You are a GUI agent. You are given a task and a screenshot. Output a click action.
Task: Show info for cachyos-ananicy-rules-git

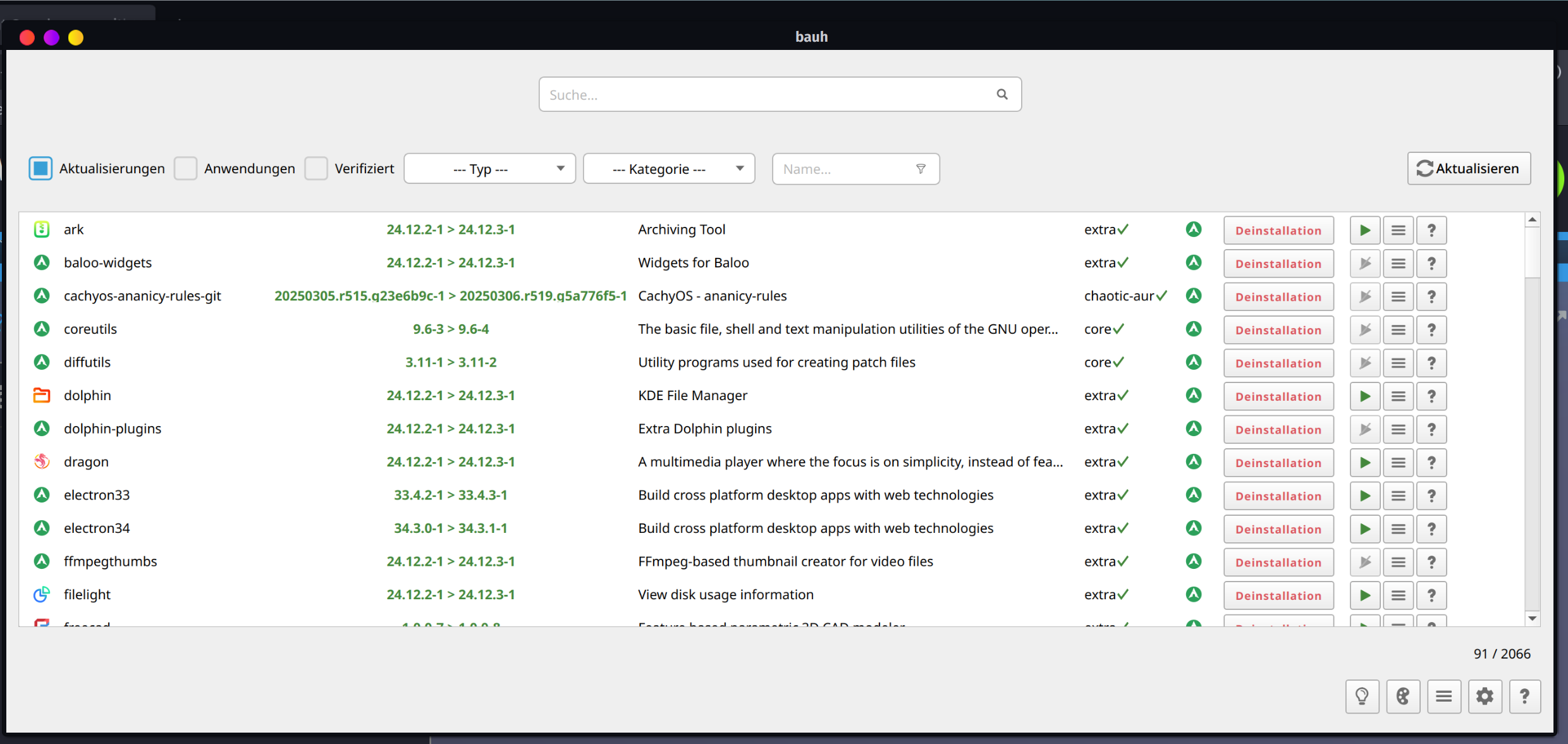pyautogui.click(x=1431, y=297)
